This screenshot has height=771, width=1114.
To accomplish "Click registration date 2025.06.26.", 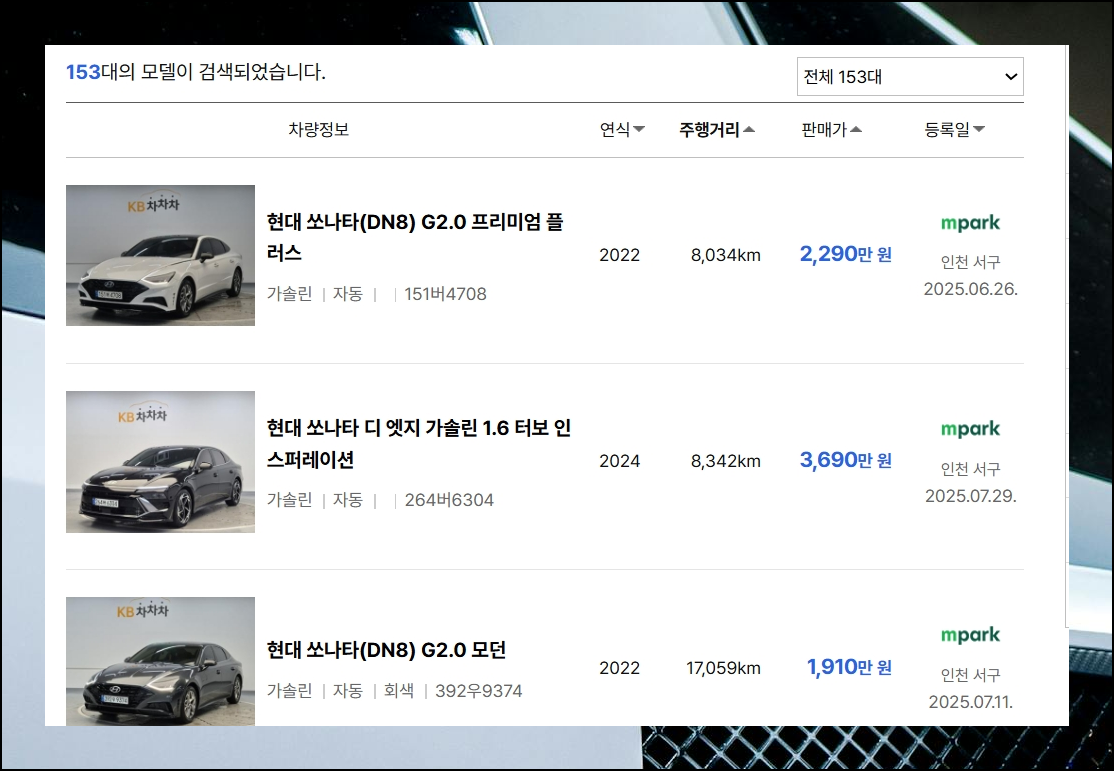I will coord(970,289).
